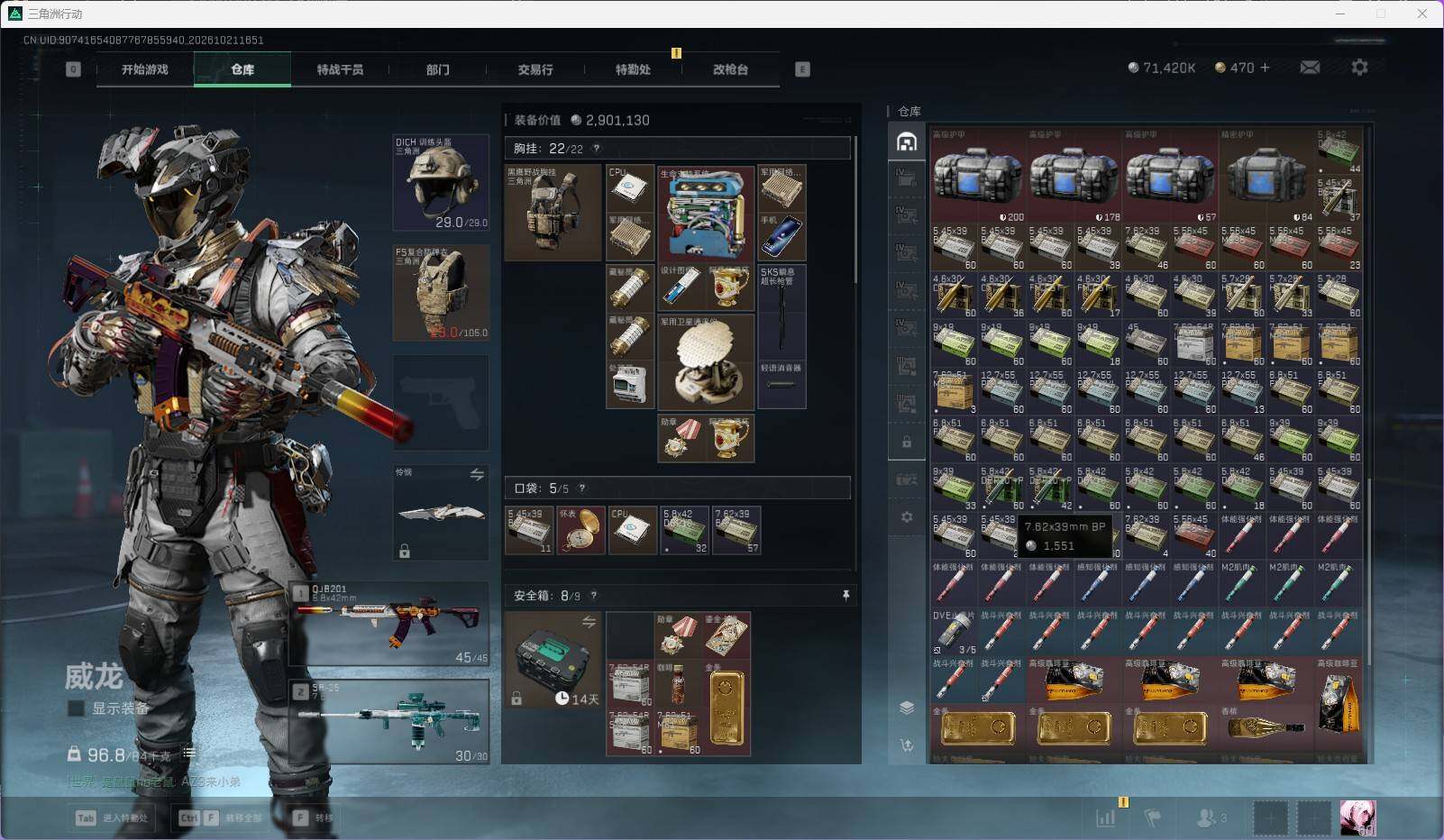Click the stacked layers sort icon
1444x840 pixels.
pyautogui.click(x=907, y=708)
